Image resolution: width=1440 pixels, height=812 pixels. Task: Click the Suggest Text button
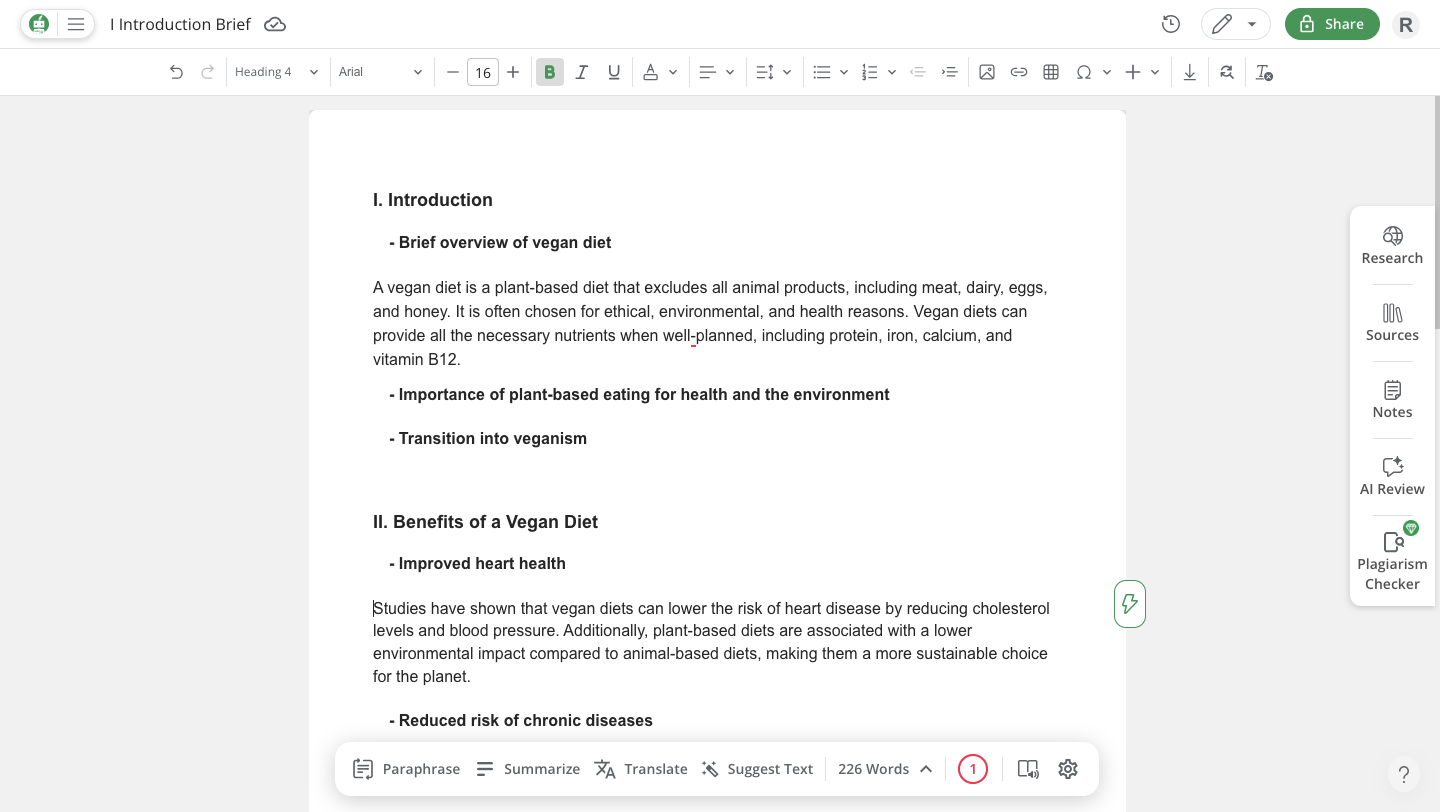point(757,769)
